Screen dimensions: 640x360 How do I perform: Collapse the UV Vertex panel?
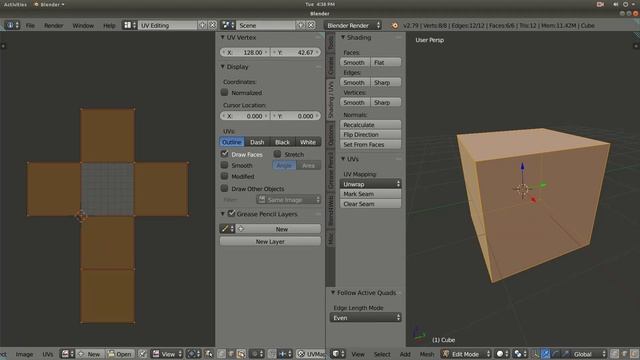click(223, 37)
